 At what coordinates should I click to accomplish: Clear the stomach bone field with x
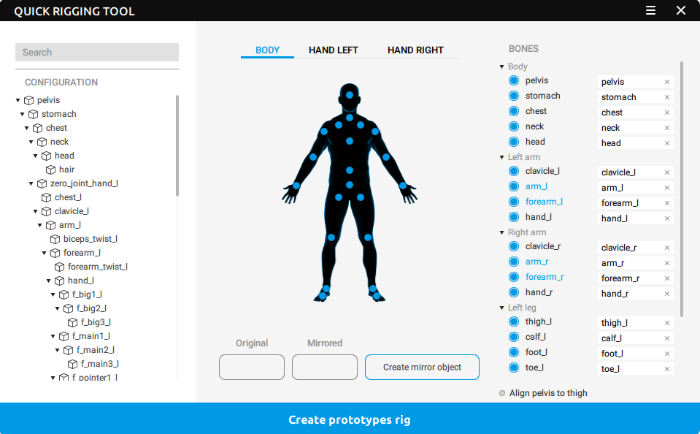(667, 97)
